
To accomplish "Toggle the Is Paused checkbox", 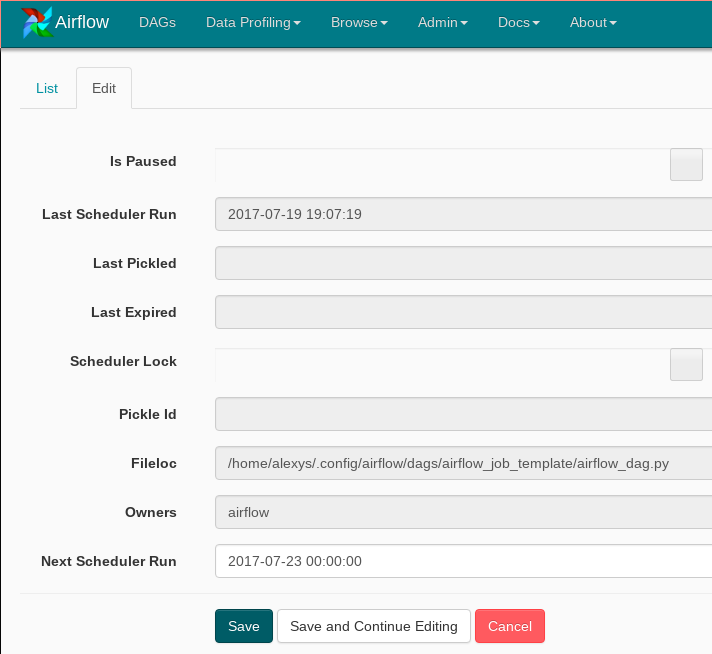I will pos(686,164).
